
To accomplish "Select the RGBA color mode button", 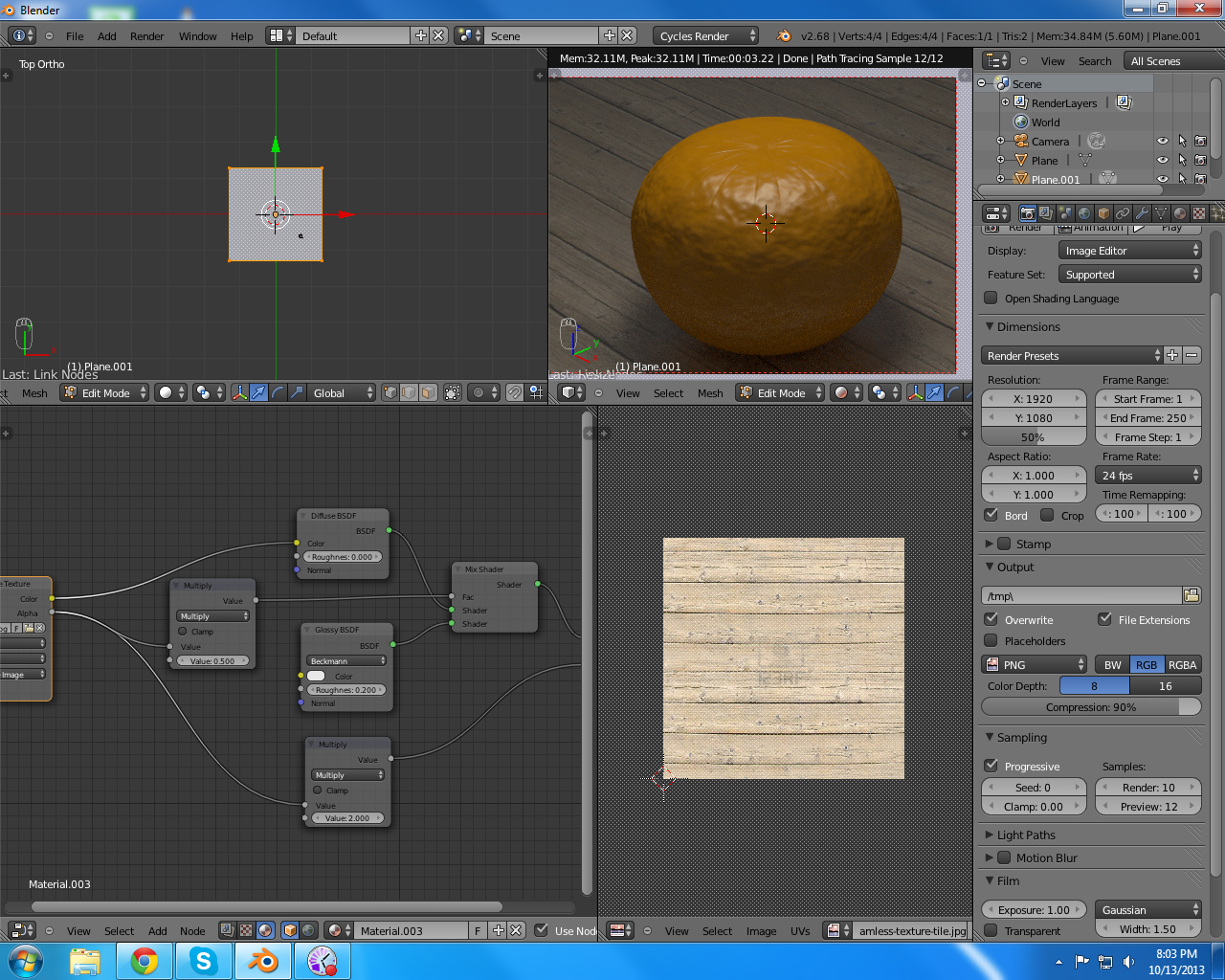I will [x=1182, y=664].
